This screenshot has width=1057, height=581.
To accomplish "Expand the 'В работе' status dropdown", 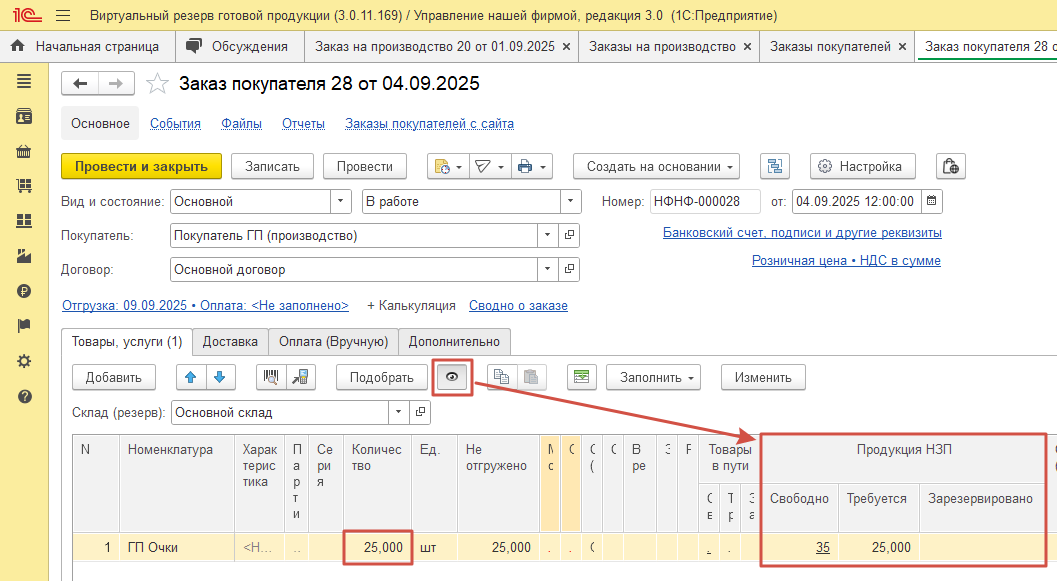I will click(571, 201).
